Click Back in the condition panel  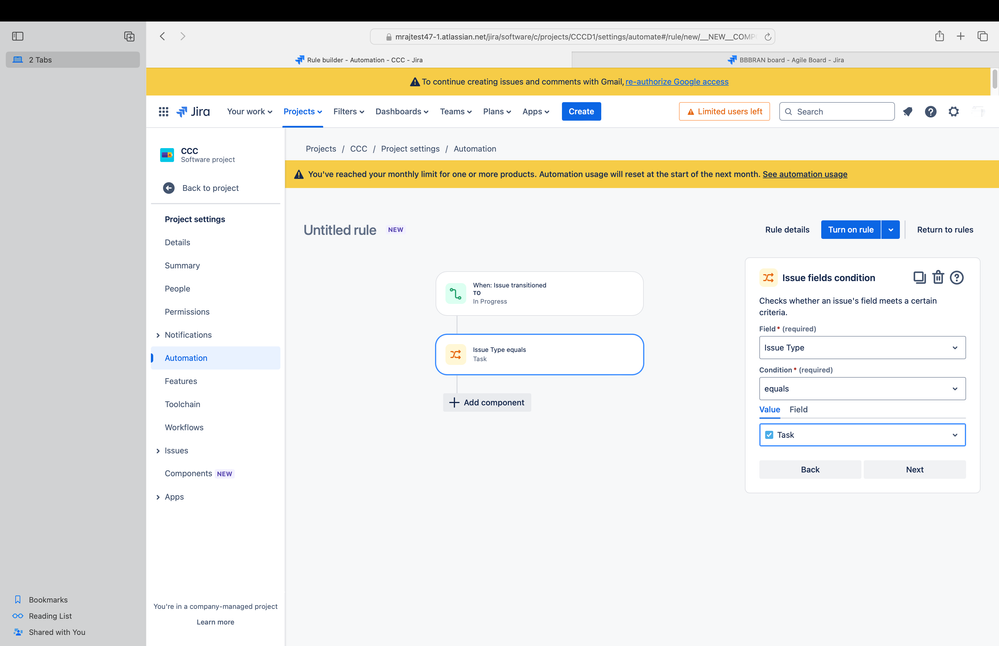(810, 470)
